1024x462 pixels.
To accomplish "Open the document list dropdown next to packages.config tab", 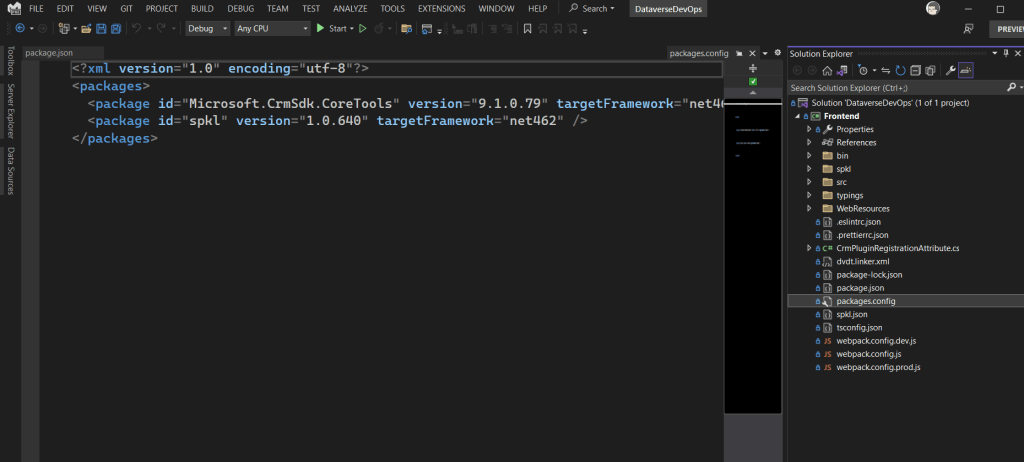I will (765, 54).
